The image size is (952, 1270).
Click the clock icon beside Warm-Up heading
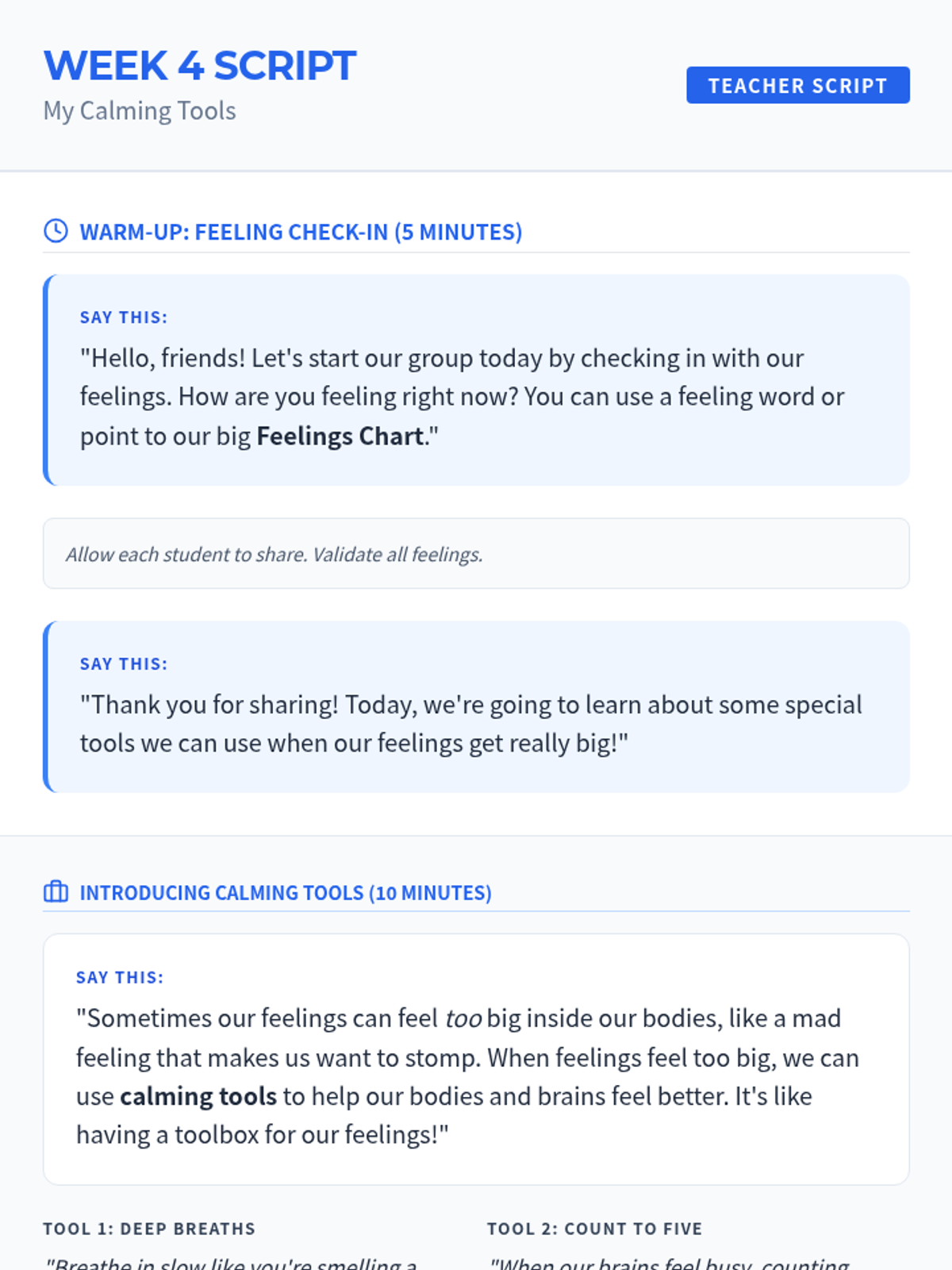pyautogui.click(x=56, y=231)
